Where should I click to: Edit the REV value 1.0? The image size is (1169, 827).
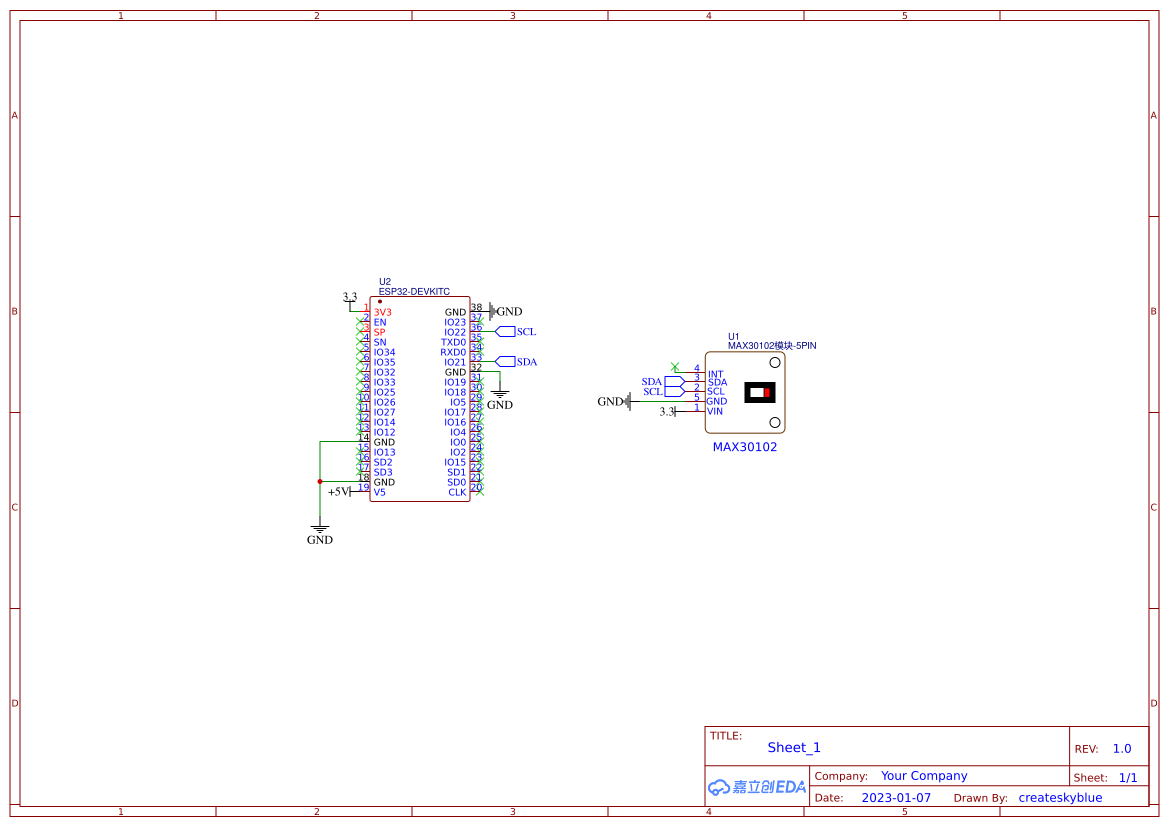click(x=1122, y=749)
